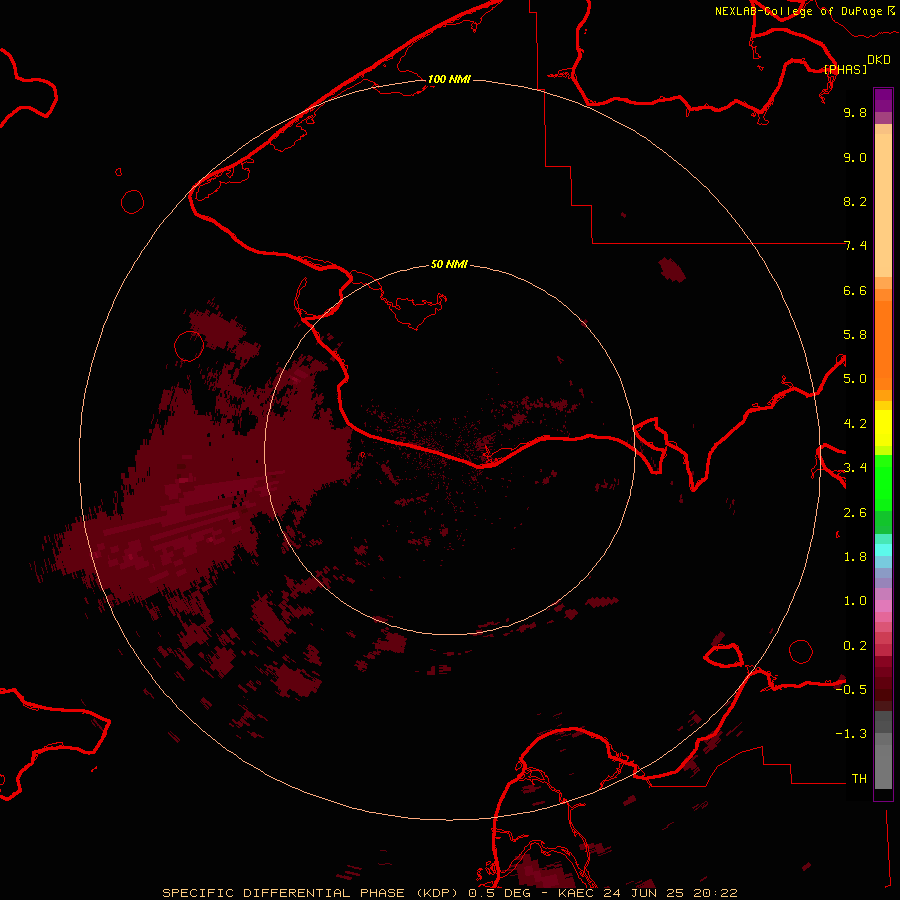
Task: Click the 2.6 scale value
Action: click(855, 513)
